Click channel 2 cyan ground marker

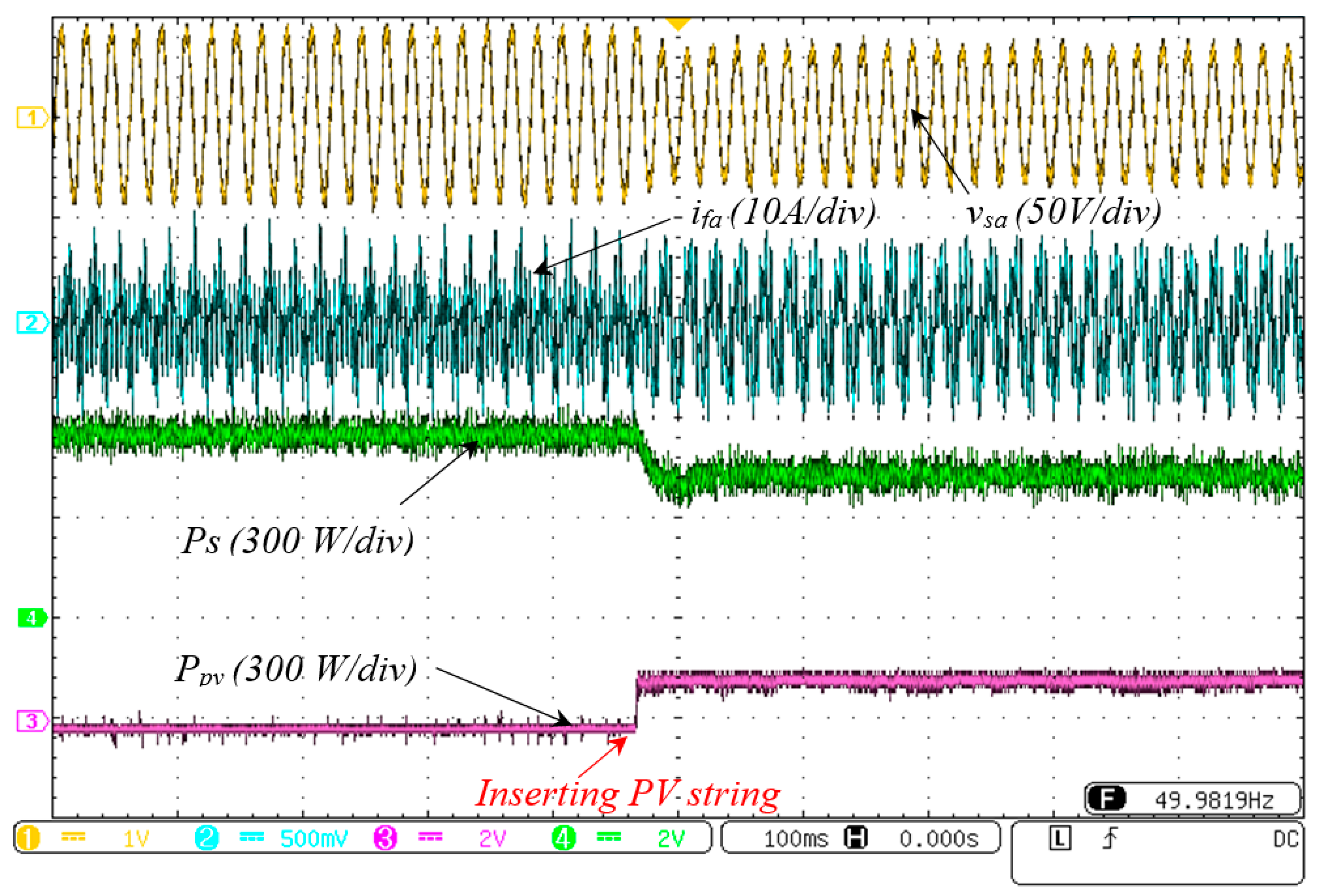32,322
